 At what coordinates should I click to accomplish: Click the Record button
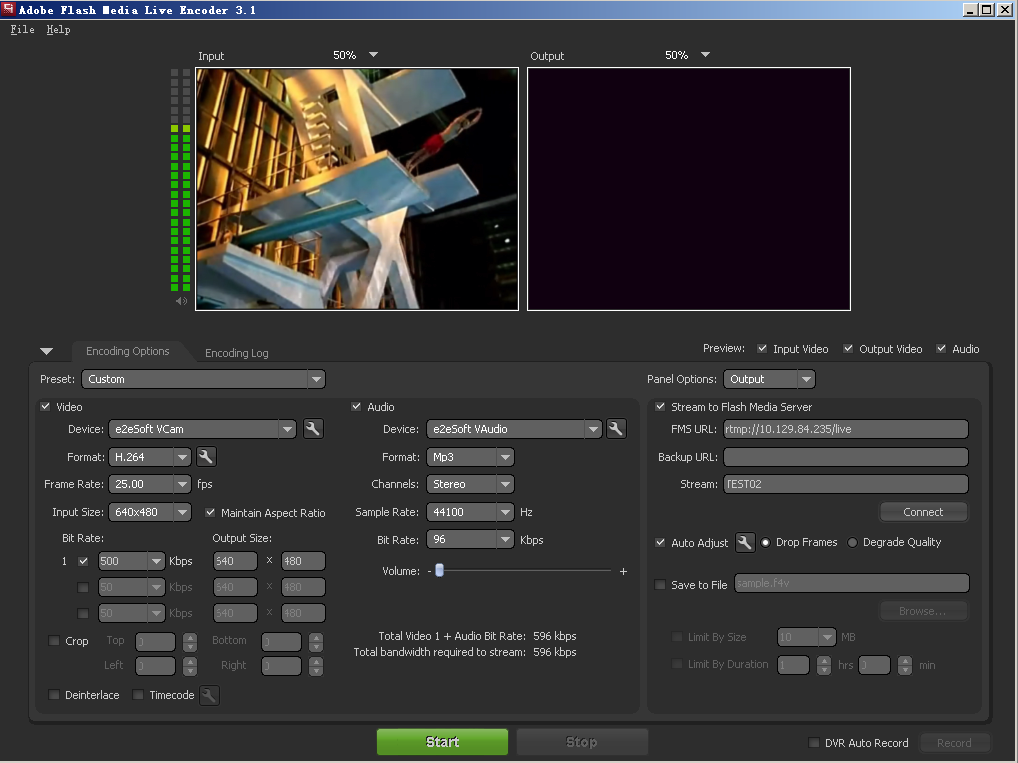click(954, 743)
